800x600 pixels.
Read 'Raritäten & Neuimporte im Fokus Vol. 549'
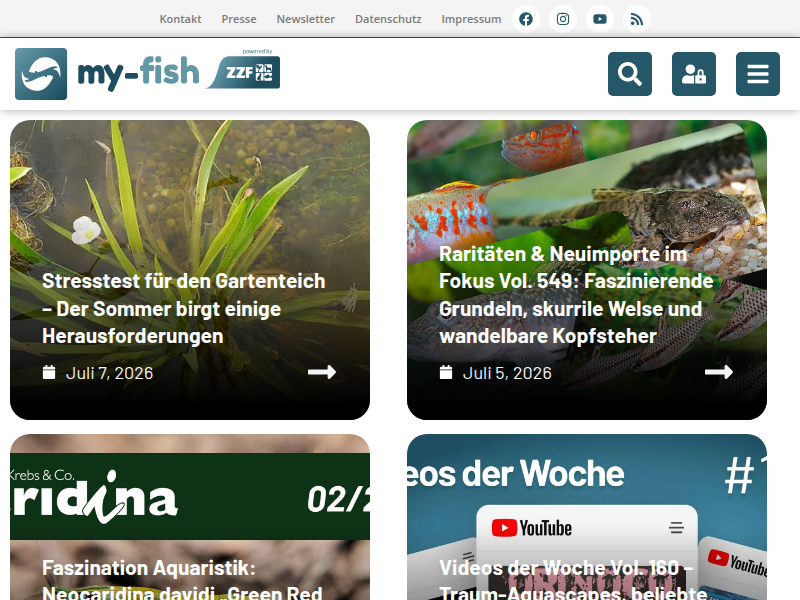pyautogui.click(x=576, y=295)
